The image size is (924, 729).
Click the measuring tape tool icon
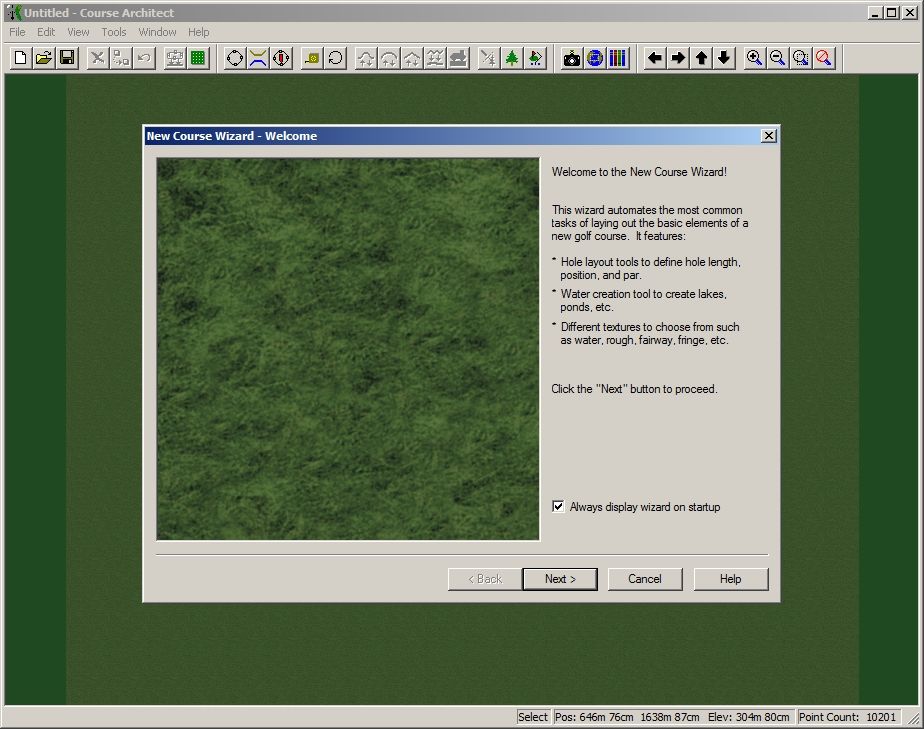tap(312, 58)
